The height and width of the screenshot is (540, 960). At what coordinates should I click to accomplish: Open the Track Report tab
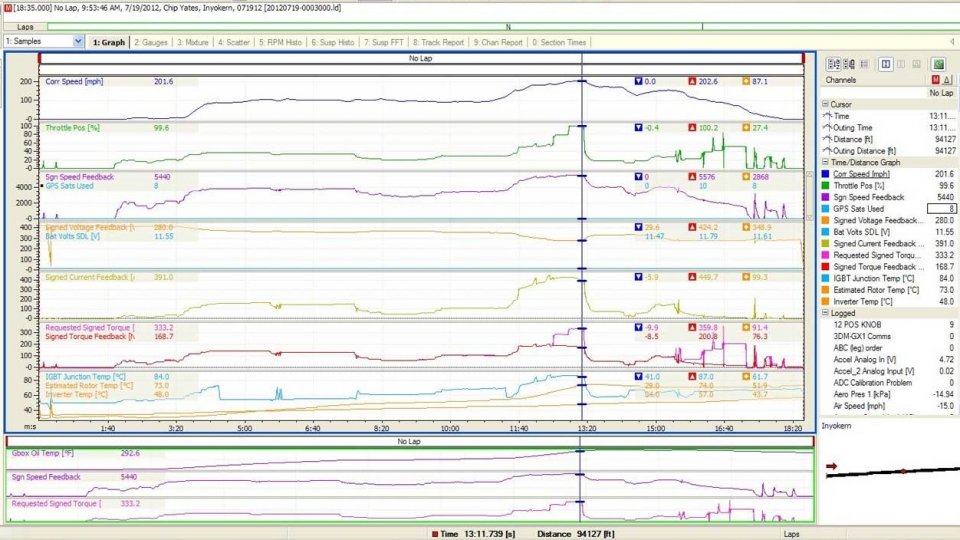(441, 42)
